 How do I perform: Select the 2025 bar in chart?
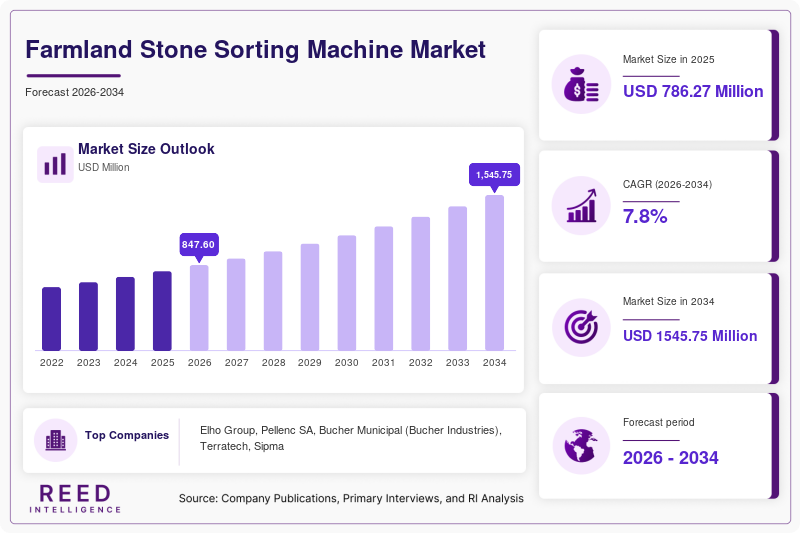(x=162, y=311)
